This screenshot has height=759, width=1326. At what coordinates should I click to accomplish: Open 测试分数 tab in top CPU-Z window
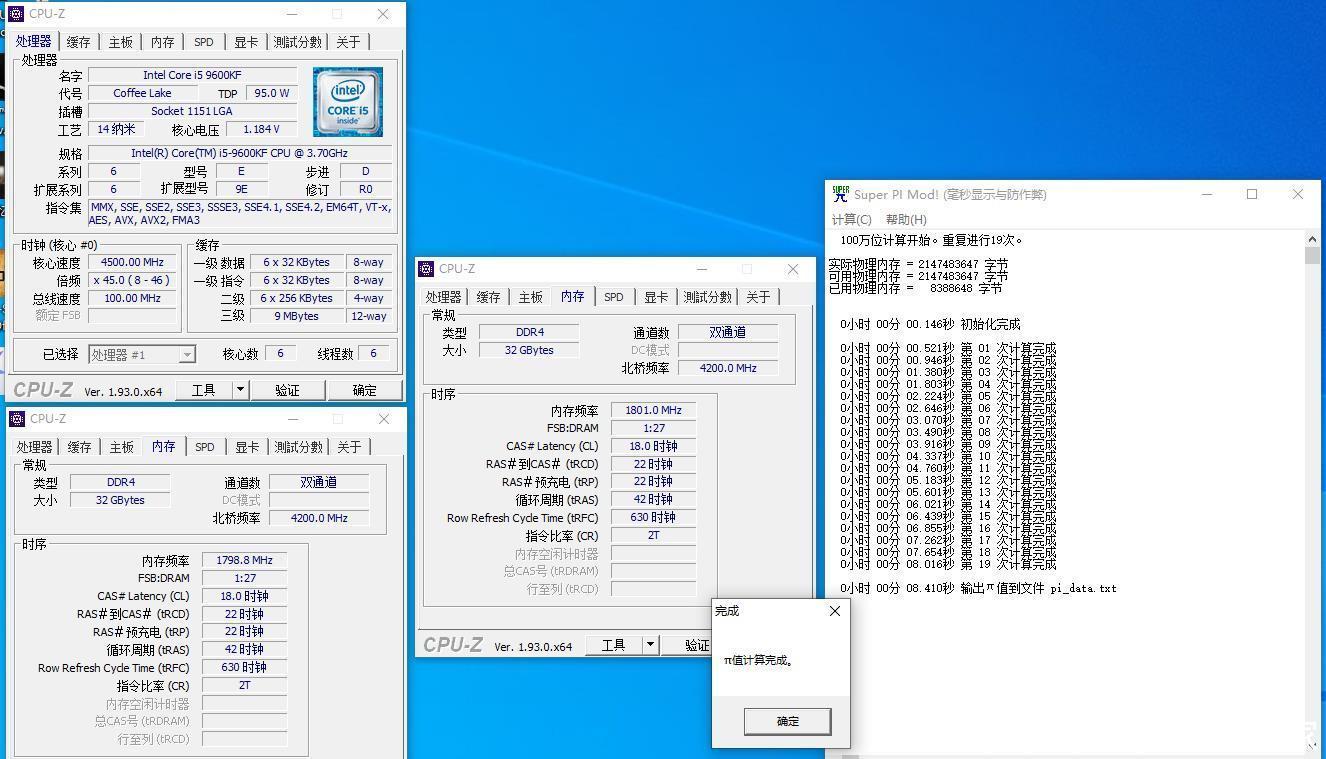[x=298, y=42]
